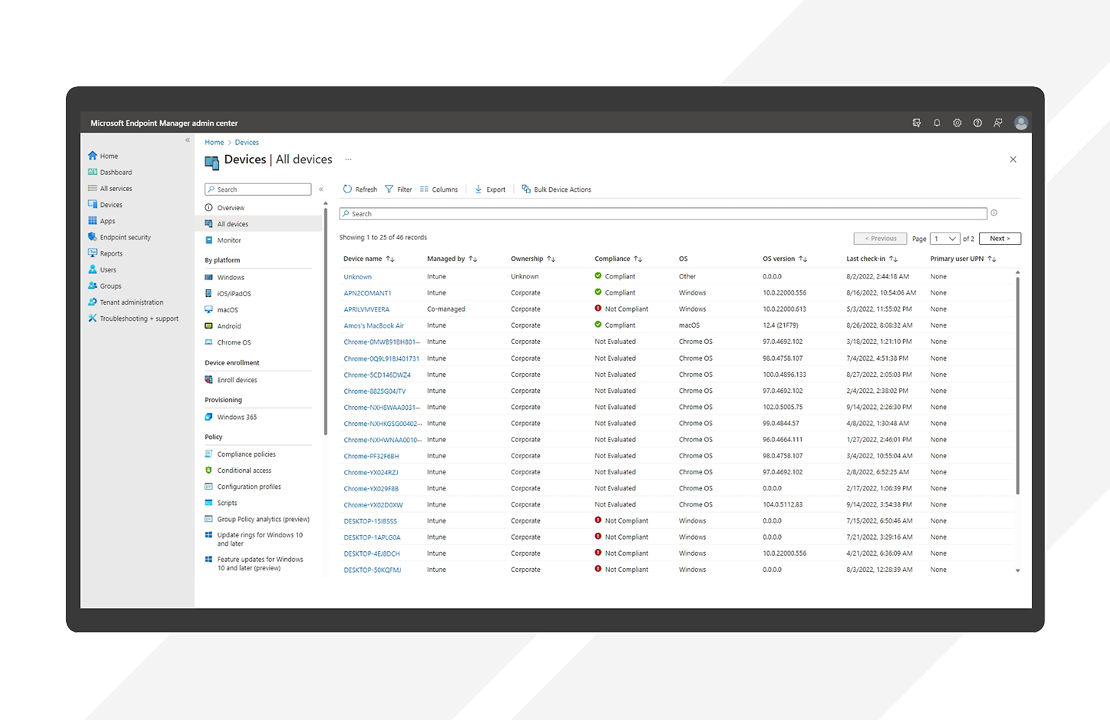
Task: Go to the Next page of records
Action: 1000,239
